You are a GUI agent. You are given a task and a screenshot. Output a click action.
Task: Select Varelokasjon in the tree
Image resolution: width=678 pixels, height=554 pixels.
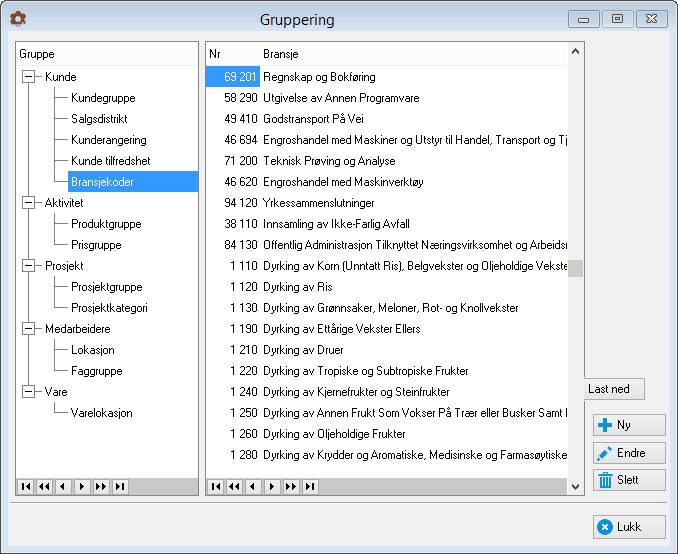[101, 413]
